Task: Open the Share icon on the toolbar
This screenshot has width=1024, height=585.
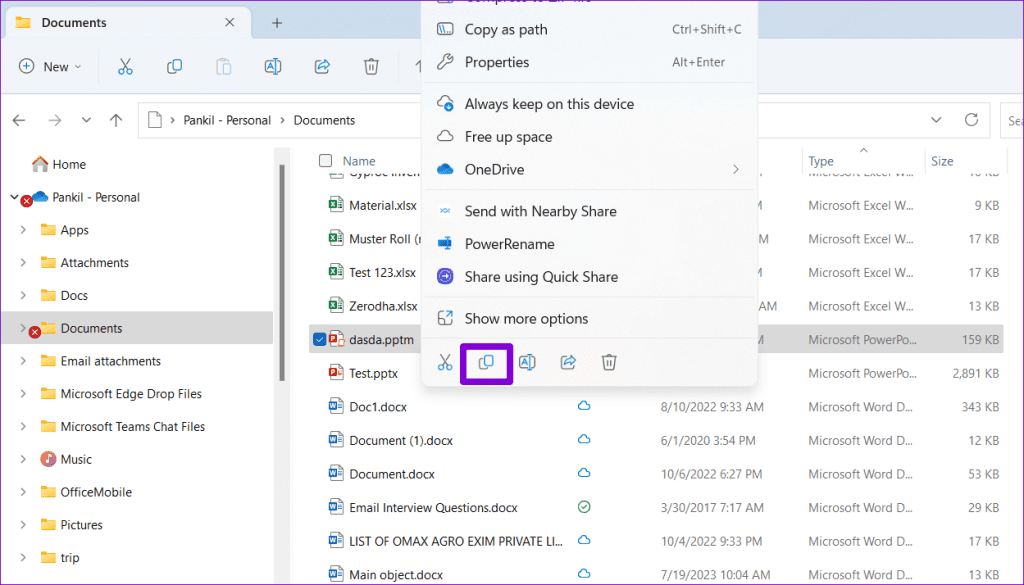Action: point(321,66)
